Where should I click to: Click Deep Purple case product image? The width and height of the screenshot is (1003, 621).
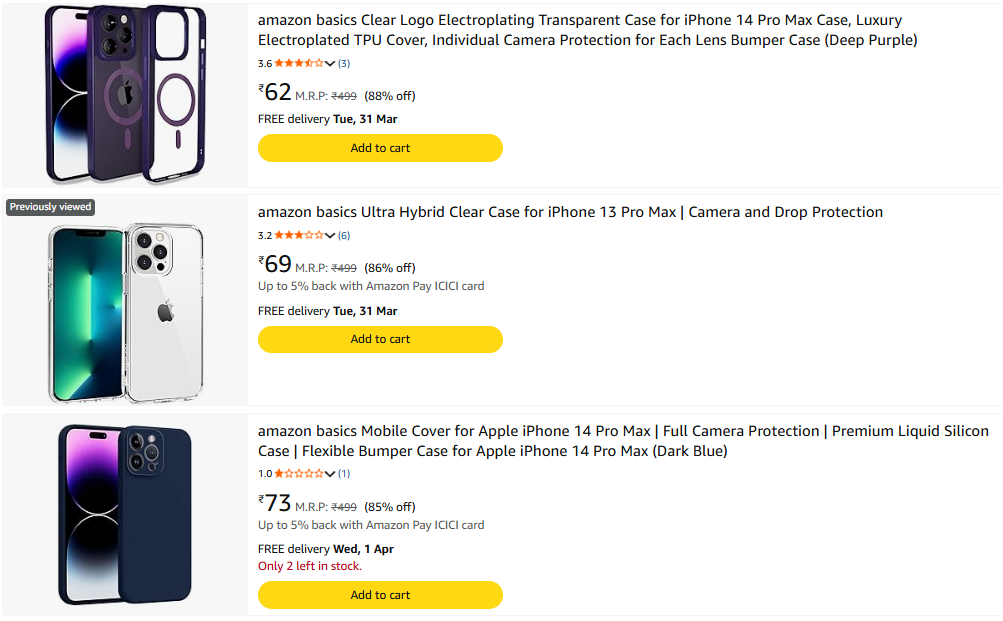tap(125, 95)
